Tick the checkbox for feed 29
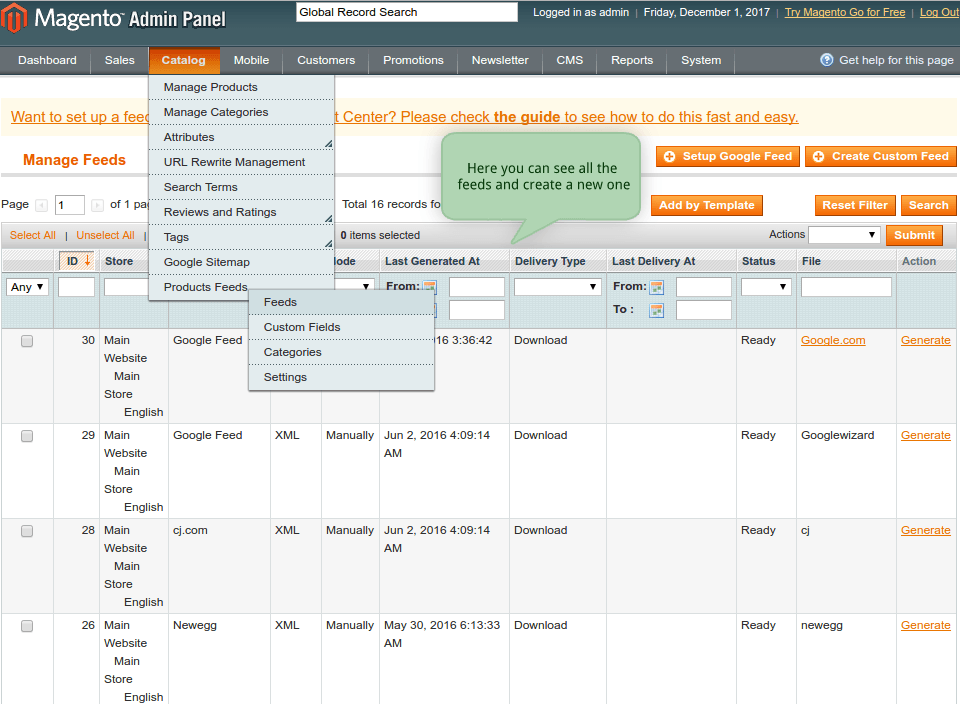 tap(27, 436)
